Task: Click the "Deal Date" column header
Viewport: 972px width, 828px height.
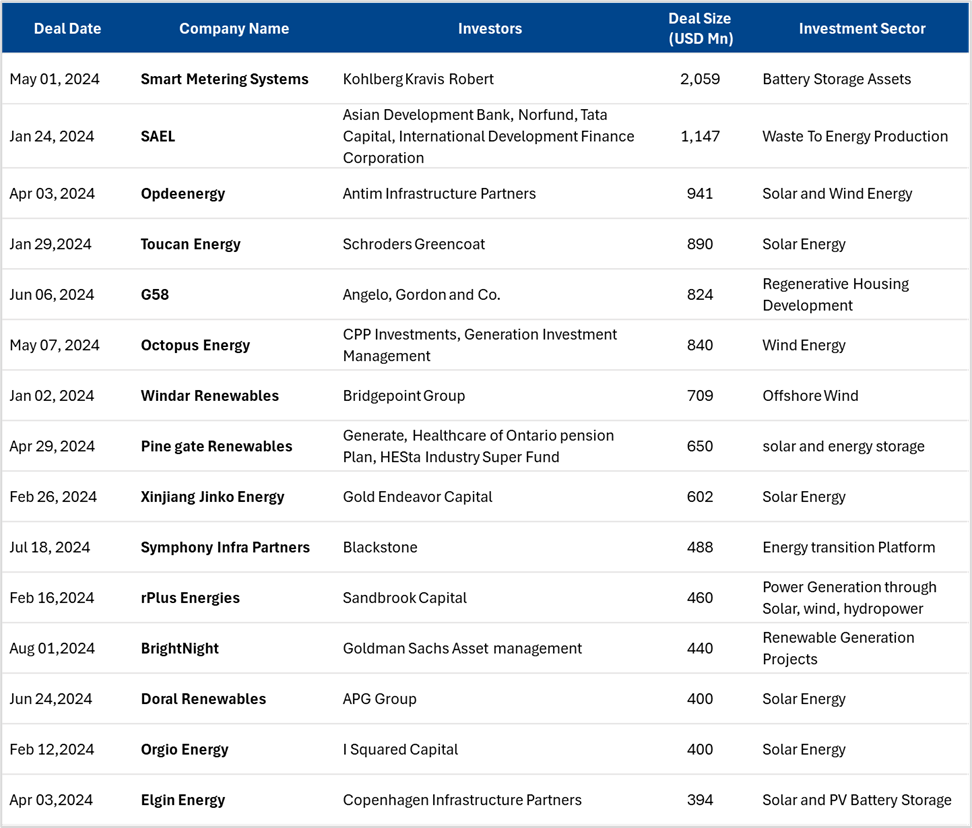Action: pos(67,29)
